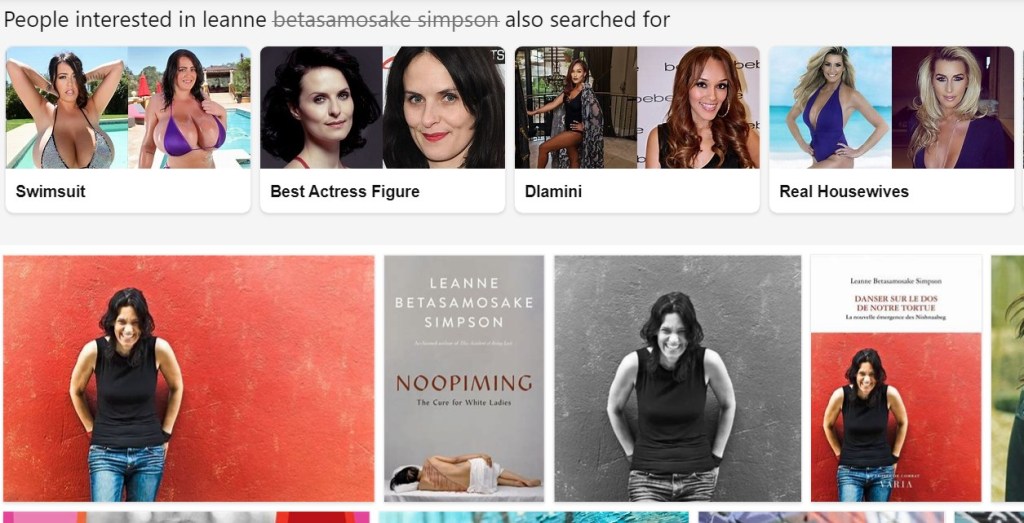Open the left photo in Swimsuit card
The height and width of the screenshot is (523, 1024).
[x=67, y=107]
